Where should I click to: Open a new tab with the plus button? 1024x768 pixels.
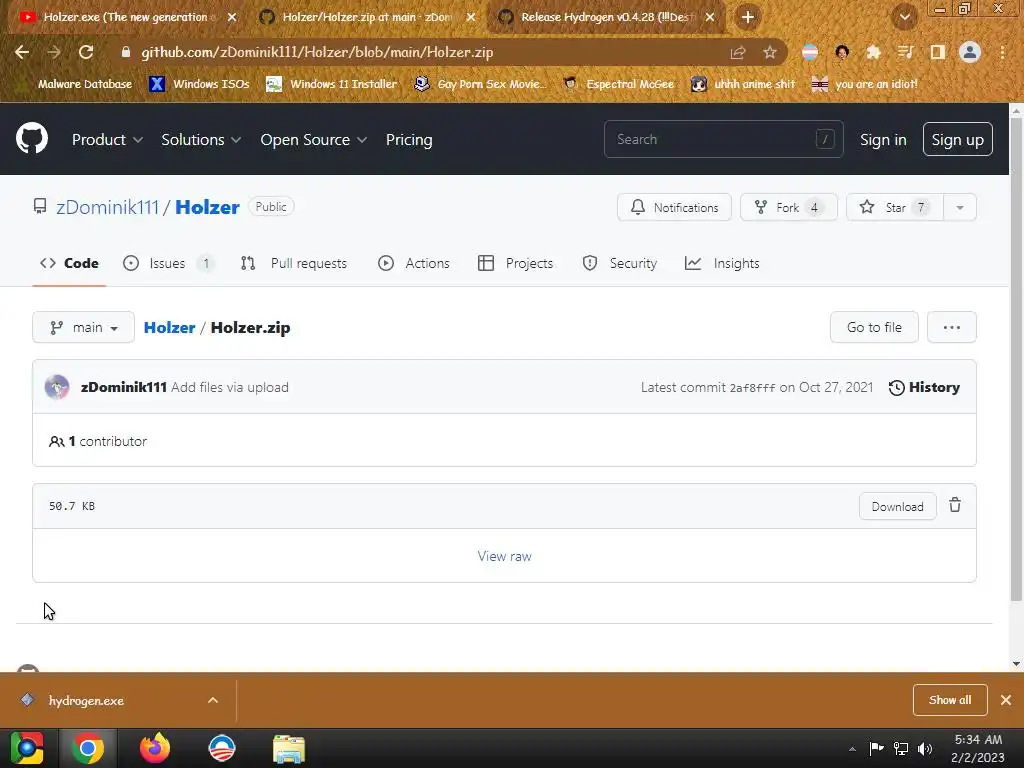[748, 17]
